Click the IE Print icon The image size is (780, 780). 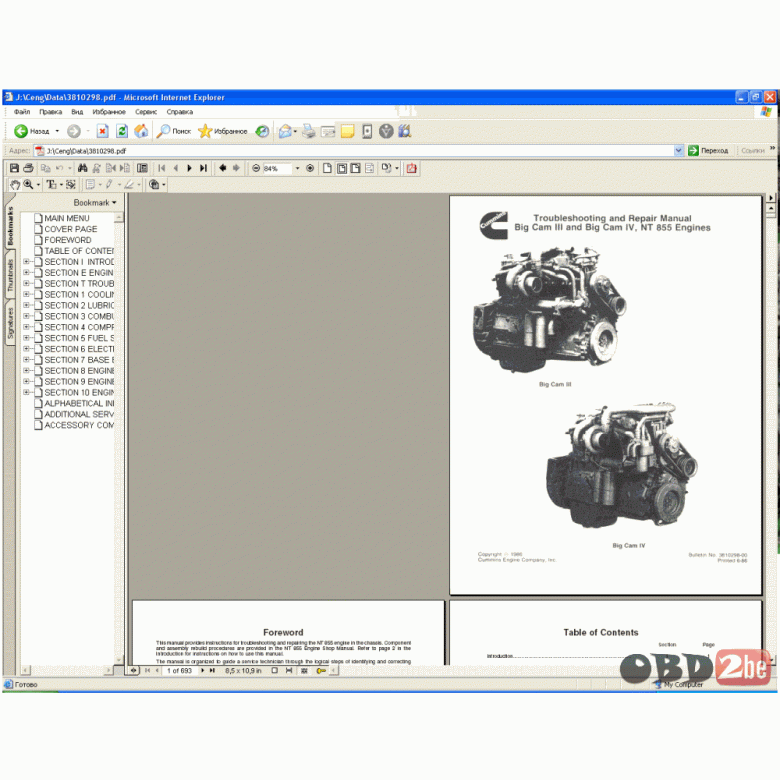click(308, 131)
